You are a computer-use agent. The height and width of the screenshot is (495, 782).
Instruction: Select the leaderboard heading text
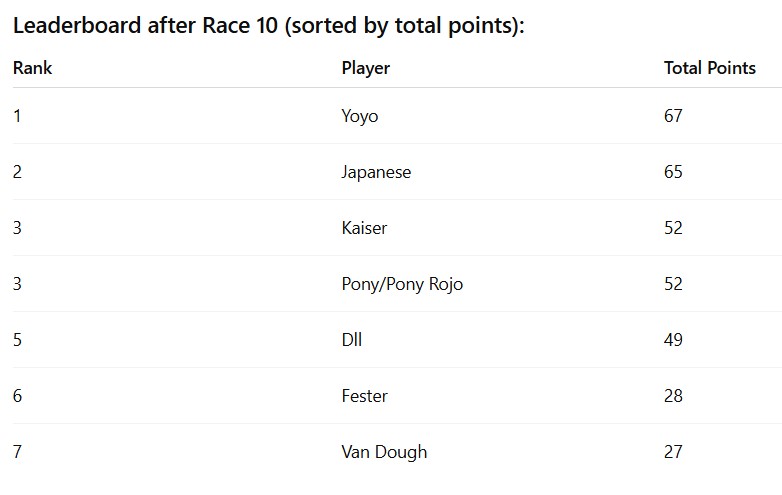(x=269, y=25)
